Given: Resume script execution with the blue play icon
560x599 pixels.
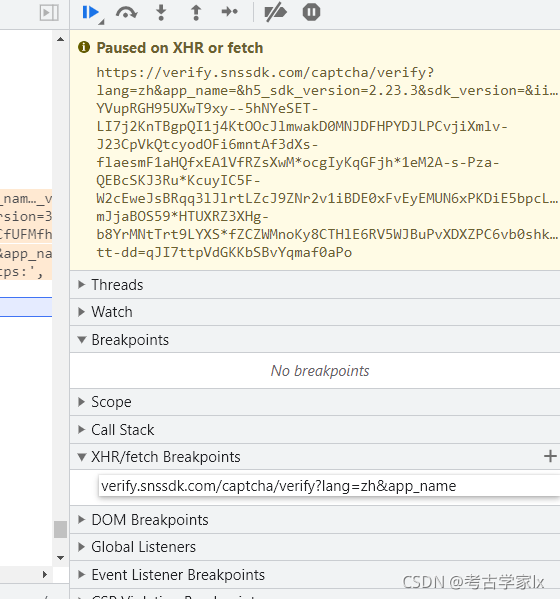Looking at the screenshot, I should click(91, 13).
